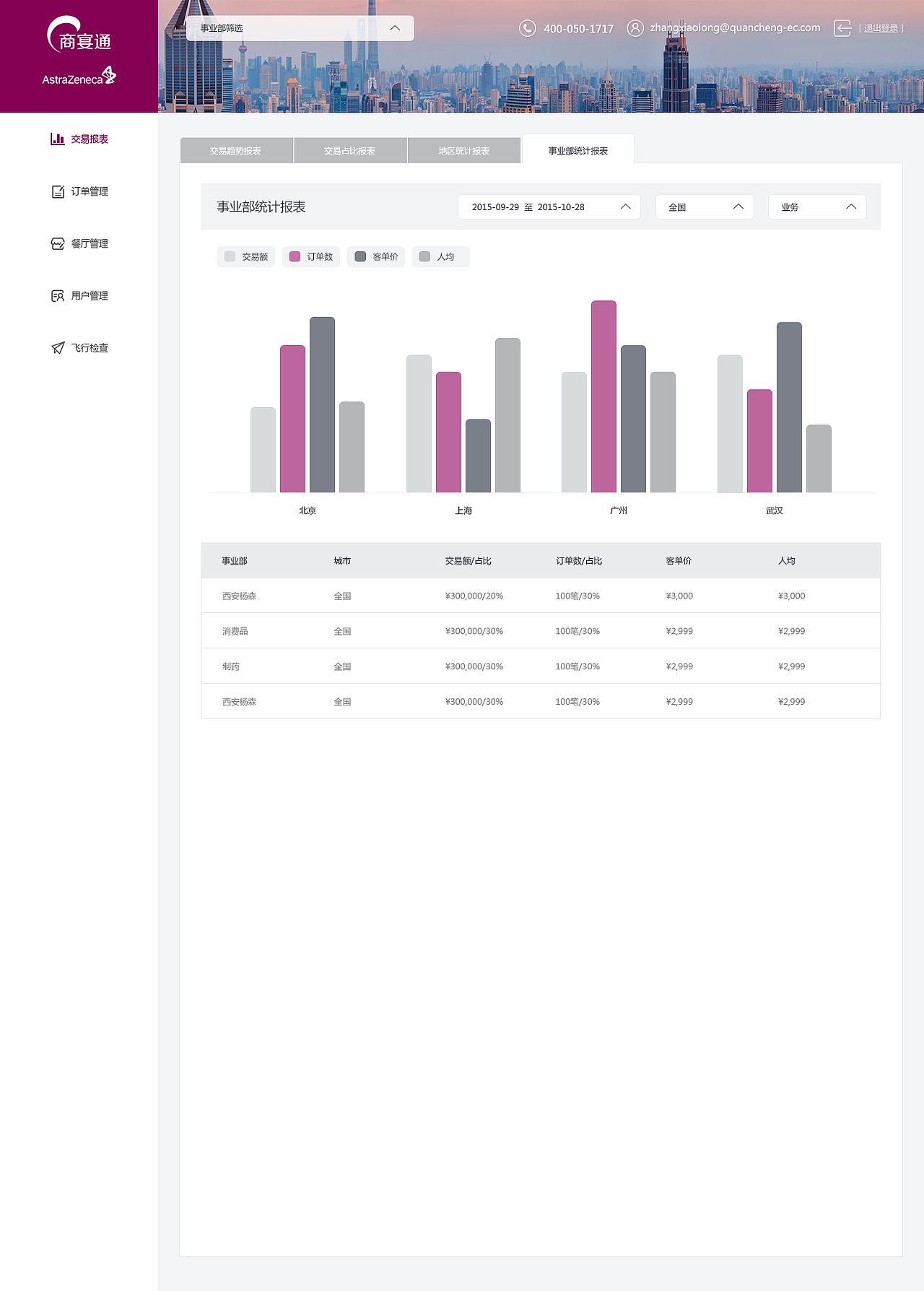Image resolution: width=924 pixels, height=1291 pixels.
Task: Switch to the 地区统计报表 tab
Action: tap(464, 150)
